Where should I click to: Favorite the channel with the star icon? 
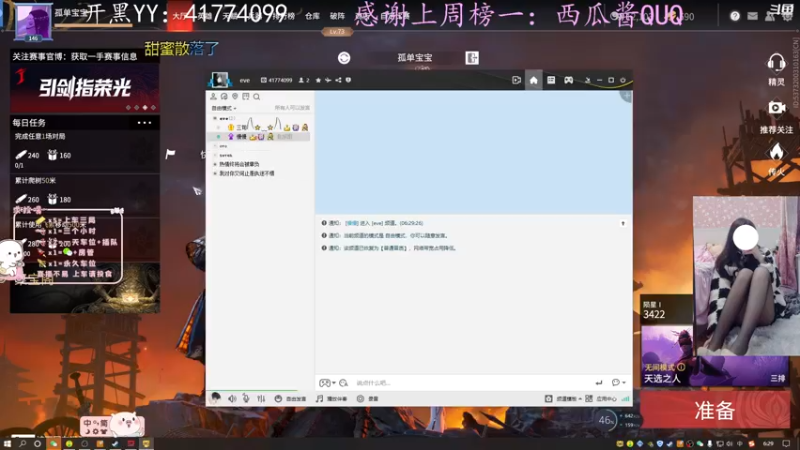[x=318, y=80]
